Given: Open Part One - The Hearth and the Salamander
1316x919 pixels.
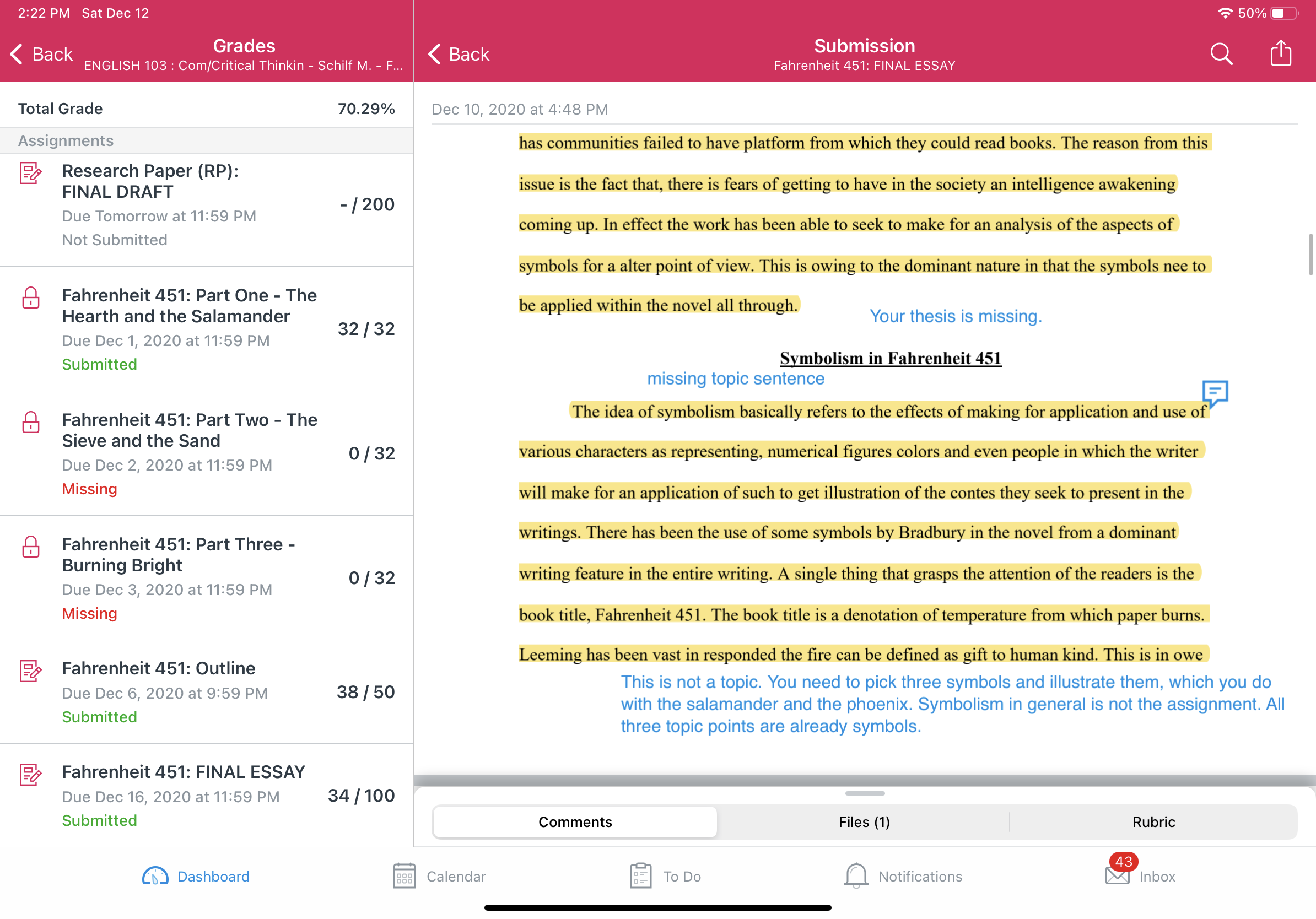Looking at the screenshot, I should pos(206,329).
